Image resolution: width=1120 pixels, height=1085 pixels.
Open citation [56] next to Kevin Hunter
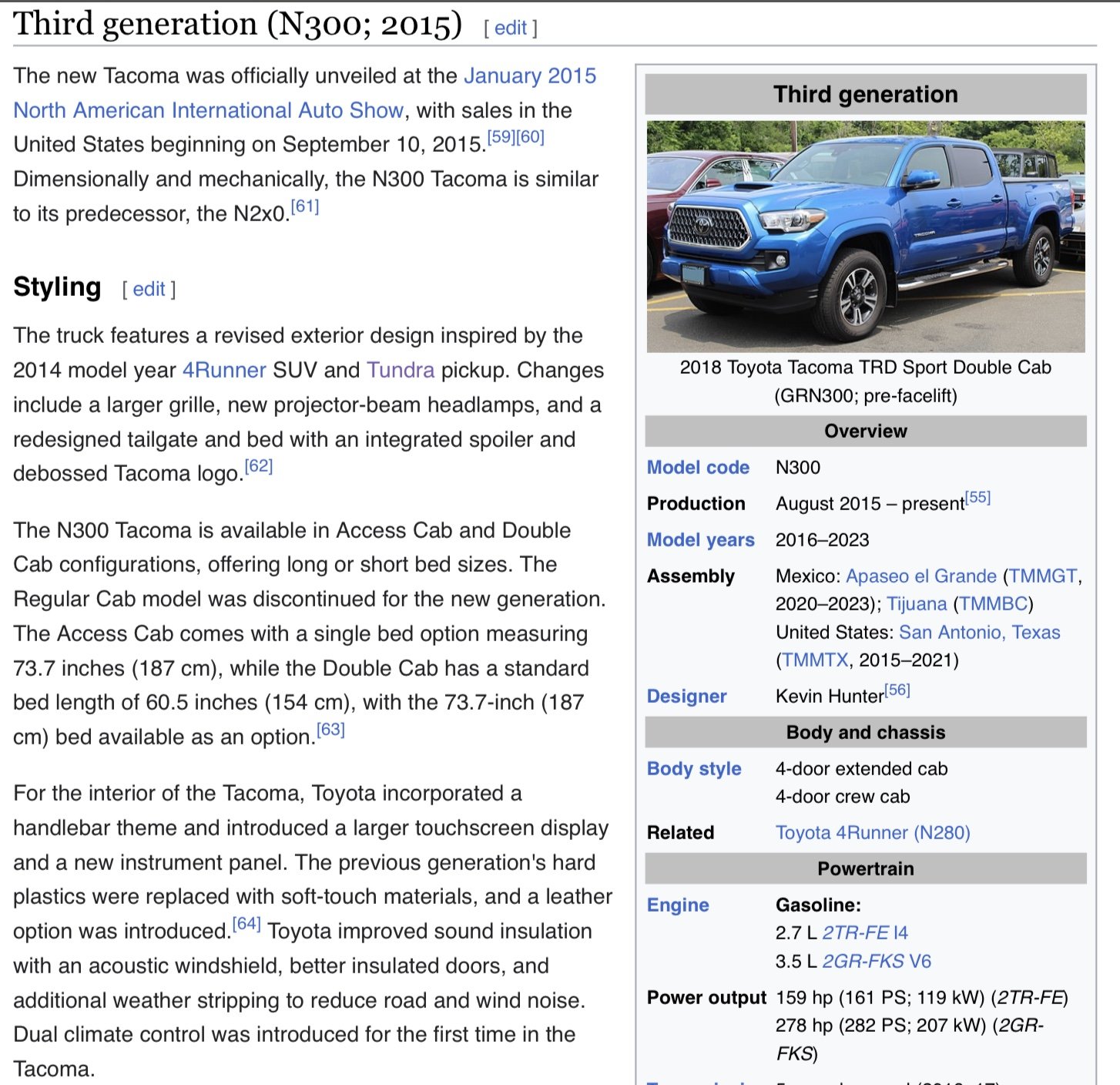(x=897, y=690)
